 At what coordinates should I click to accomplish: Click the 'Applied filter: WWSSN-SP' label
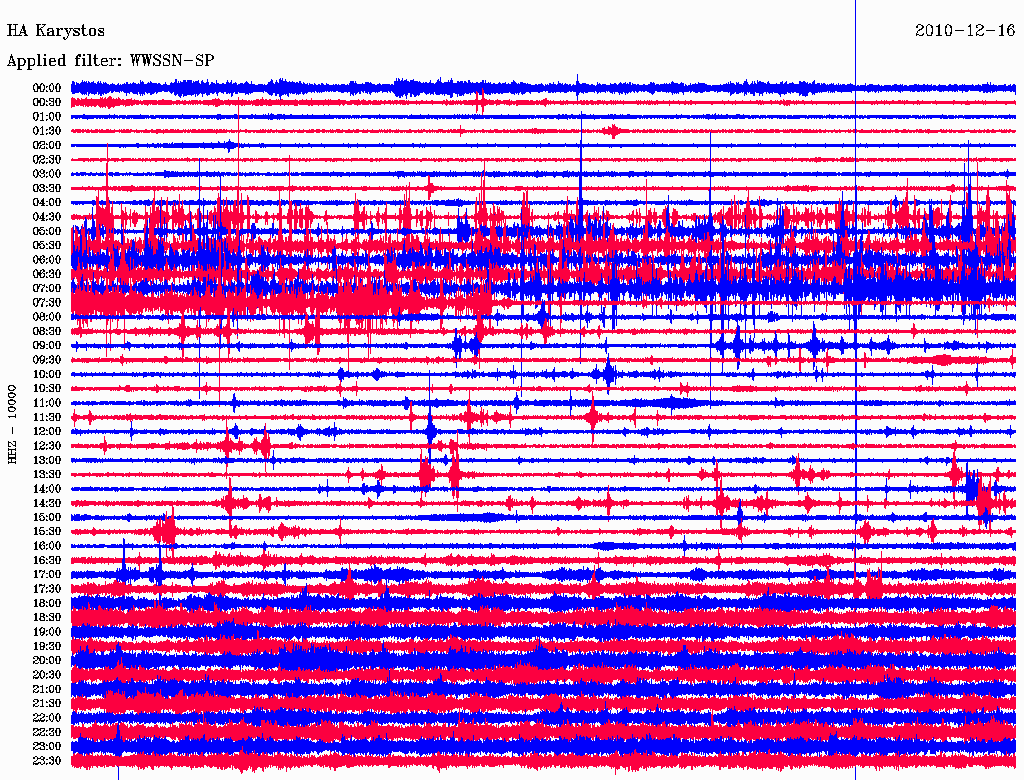pos(110,61)
